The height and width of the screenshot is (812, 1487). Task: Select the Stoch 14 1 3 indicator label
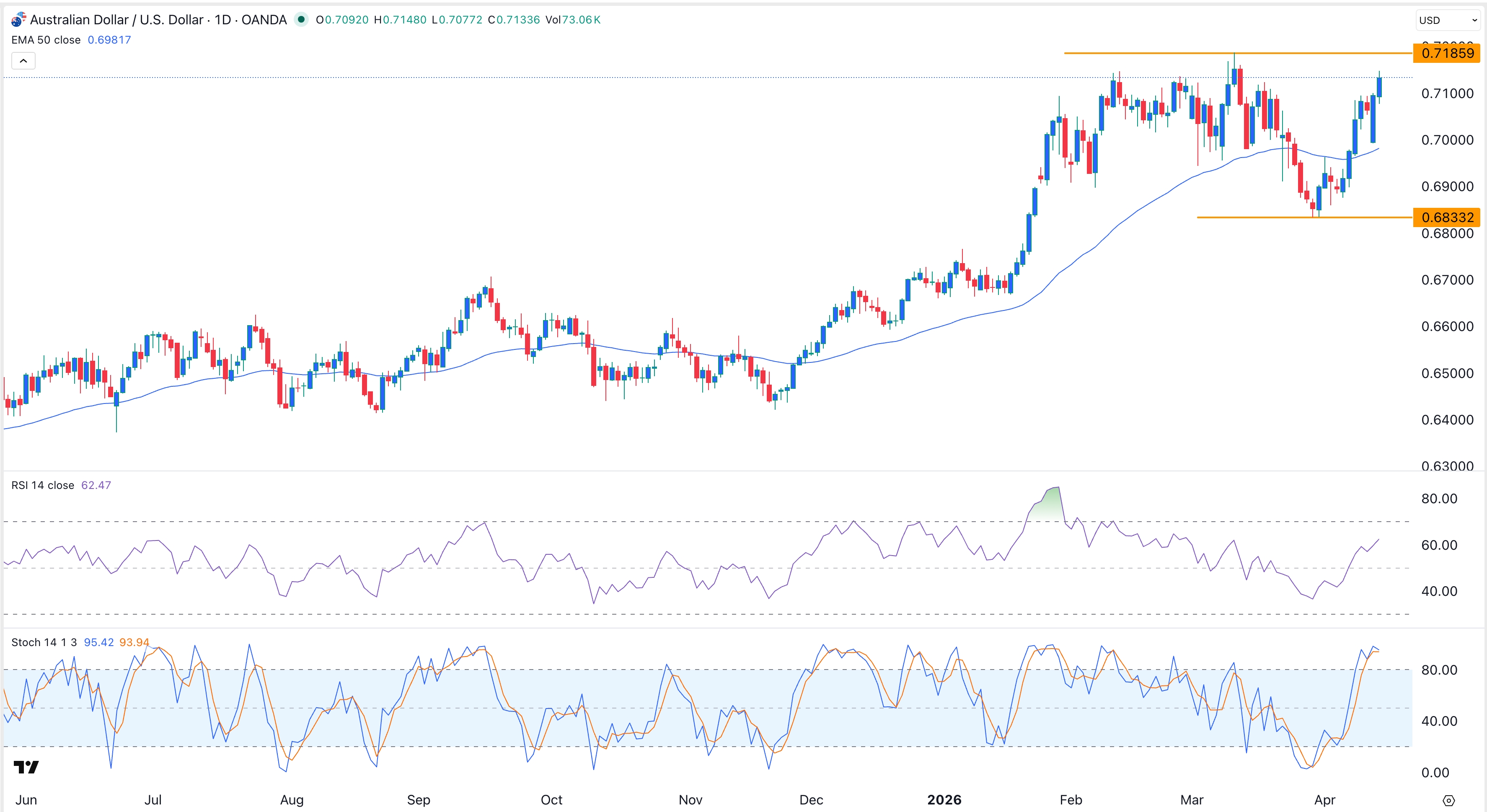pos(44,642)
